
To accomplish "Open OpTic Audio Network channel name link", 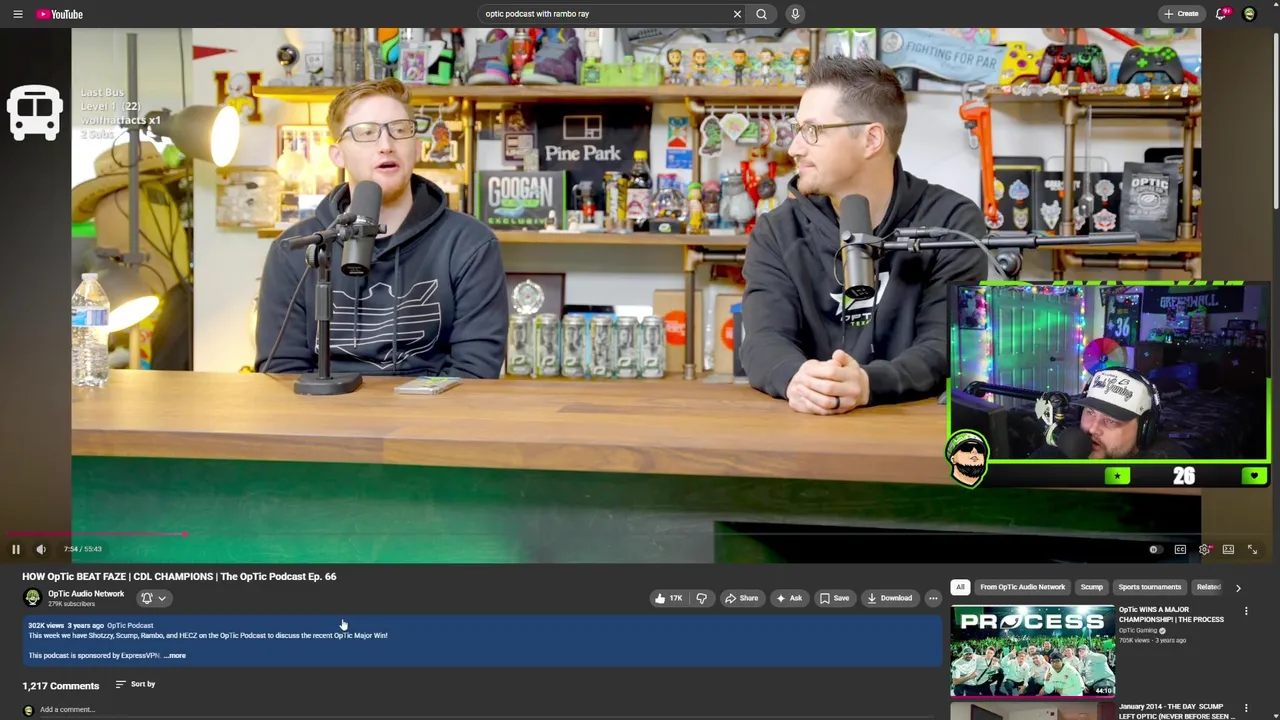I will click(86, 594).
